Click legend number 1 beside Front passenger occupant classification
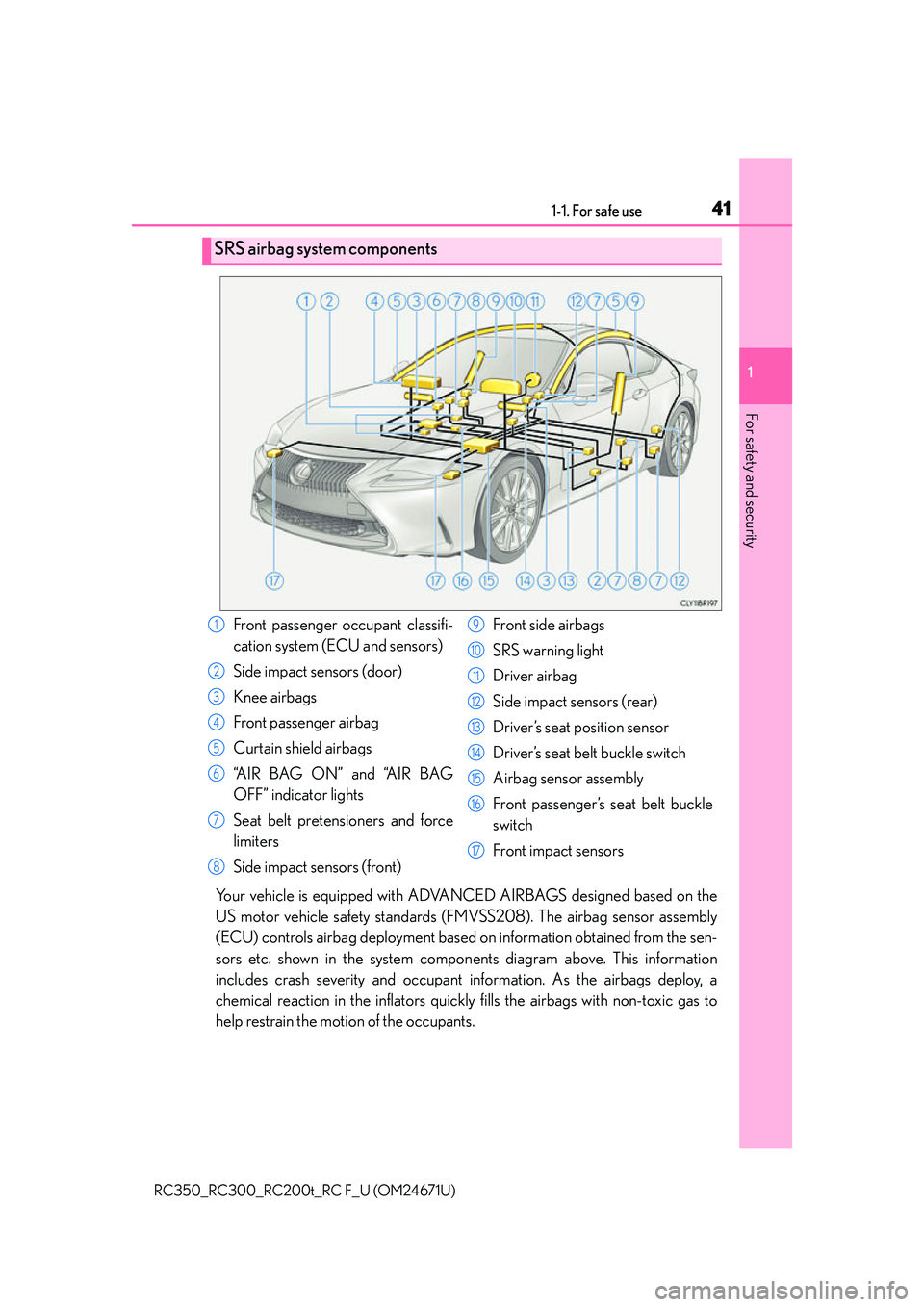Image resolution: width=924 pixels, height=1307 pixels. click(x=217, y=625)
